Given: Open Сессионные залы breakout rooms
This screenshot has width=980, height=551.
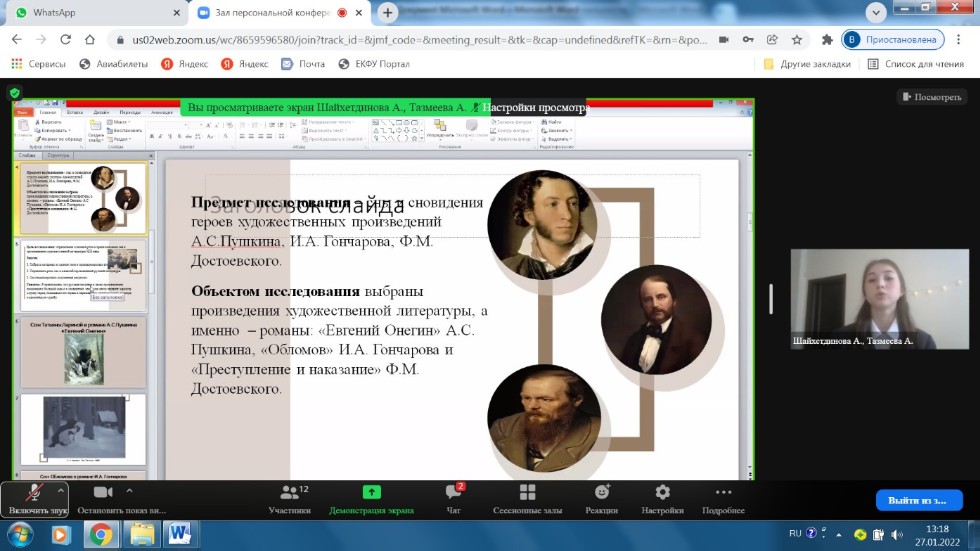Looking at the screenshot, I should (528, 500).
